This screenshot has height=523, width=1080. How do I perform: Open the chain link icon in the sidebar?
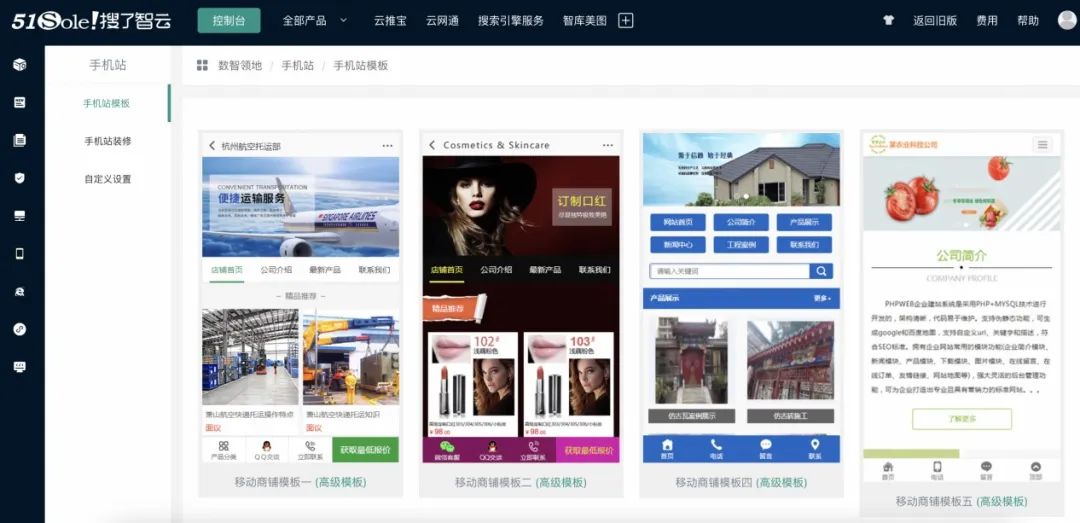pos(20,329)
